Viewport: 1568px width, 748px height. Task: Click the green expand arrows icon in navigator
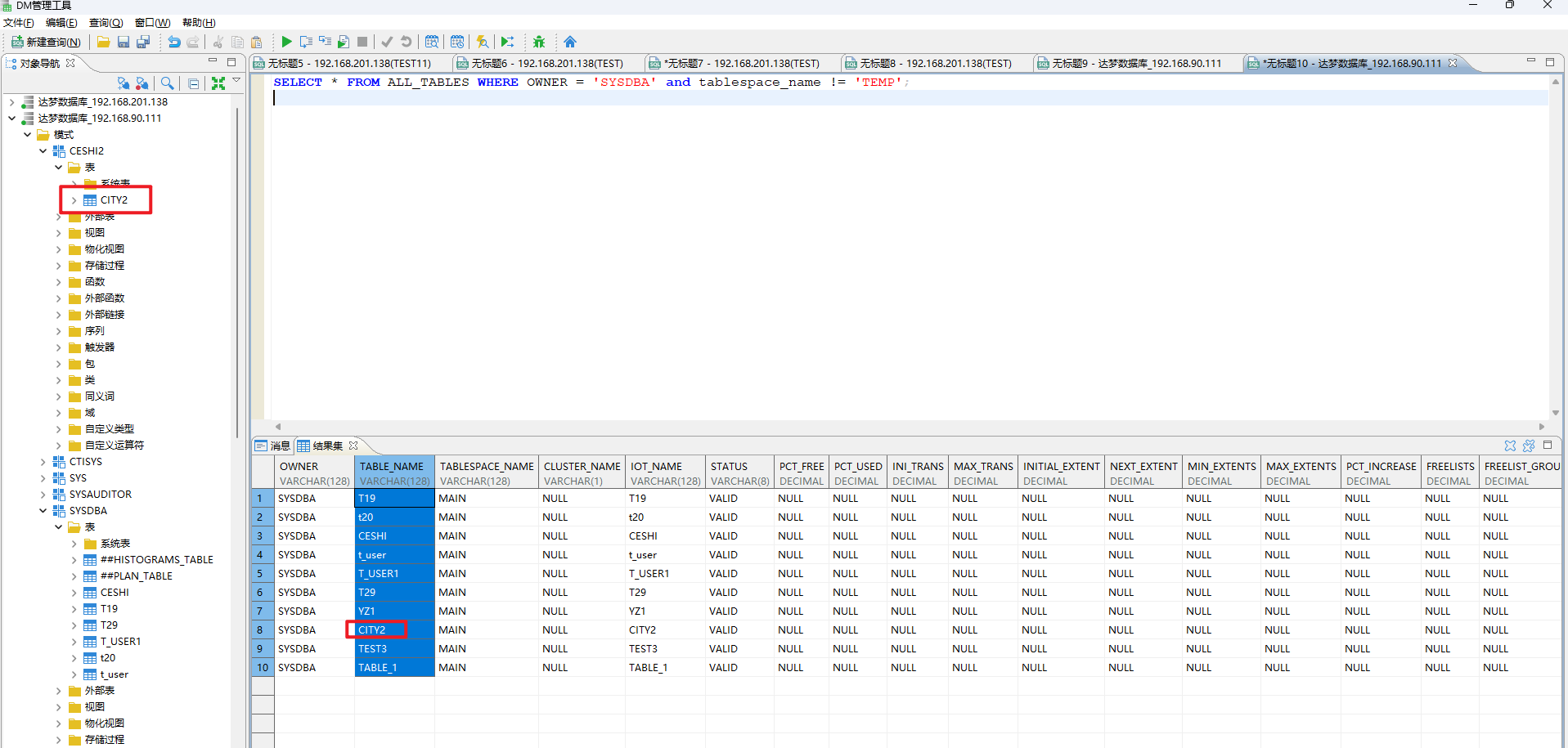tap(218, 83)
